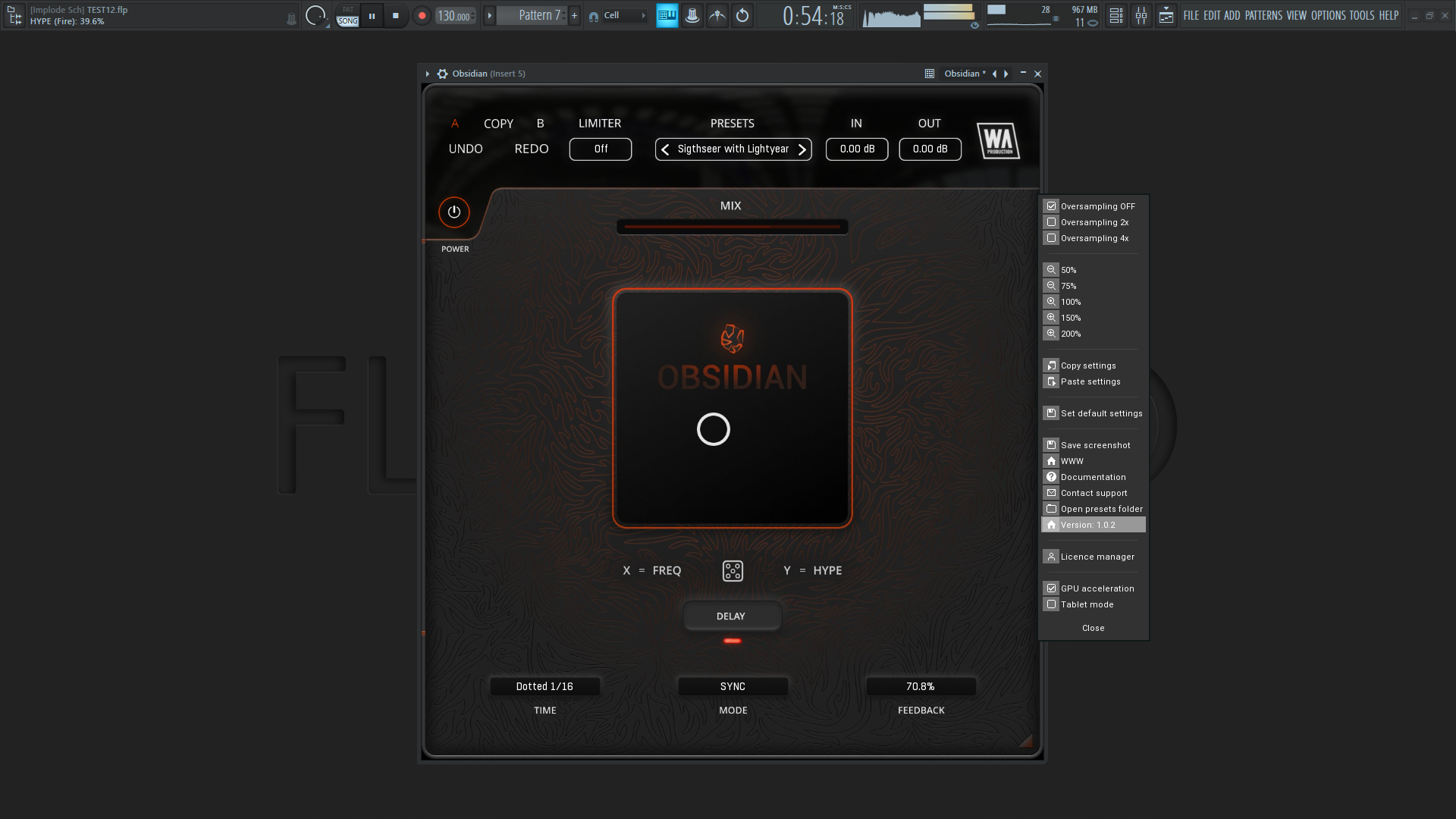Open Documentation from the menu
Screen dimensions: 1456x819
point(1094,477)
